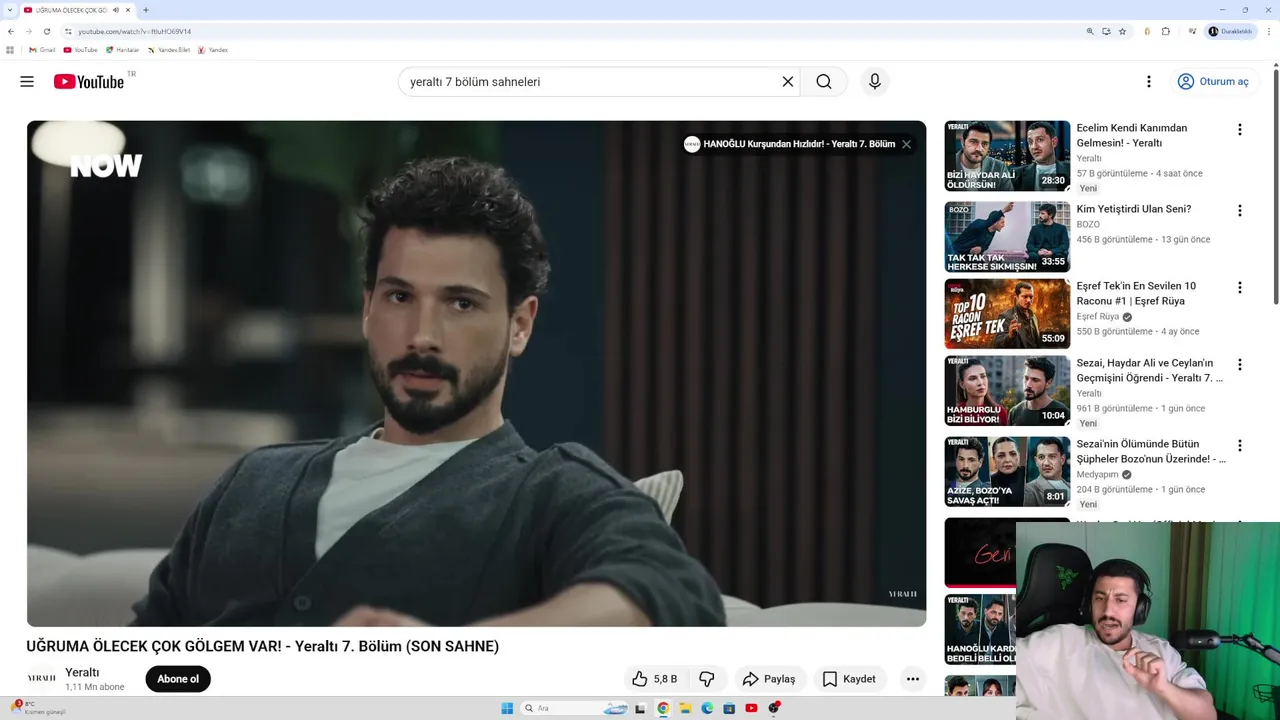
Task: Open options for Ecelim Kendi Kanımdan video
Action: coord(1240,130)
